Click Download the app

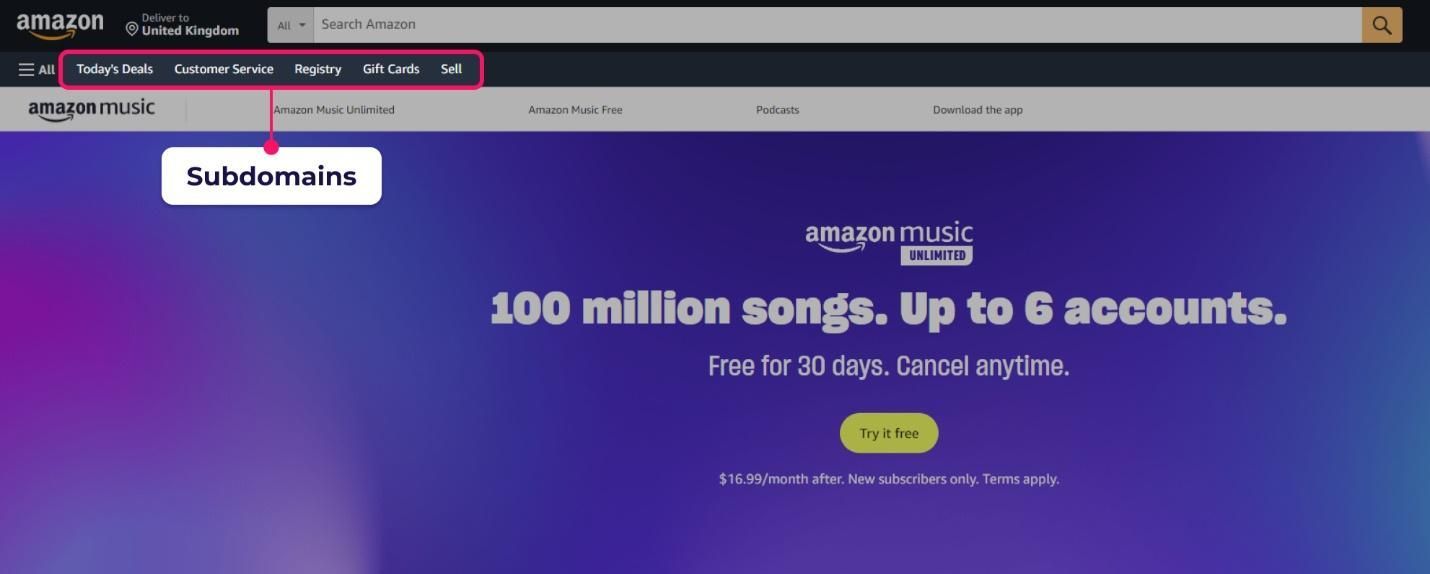point(978,110)
